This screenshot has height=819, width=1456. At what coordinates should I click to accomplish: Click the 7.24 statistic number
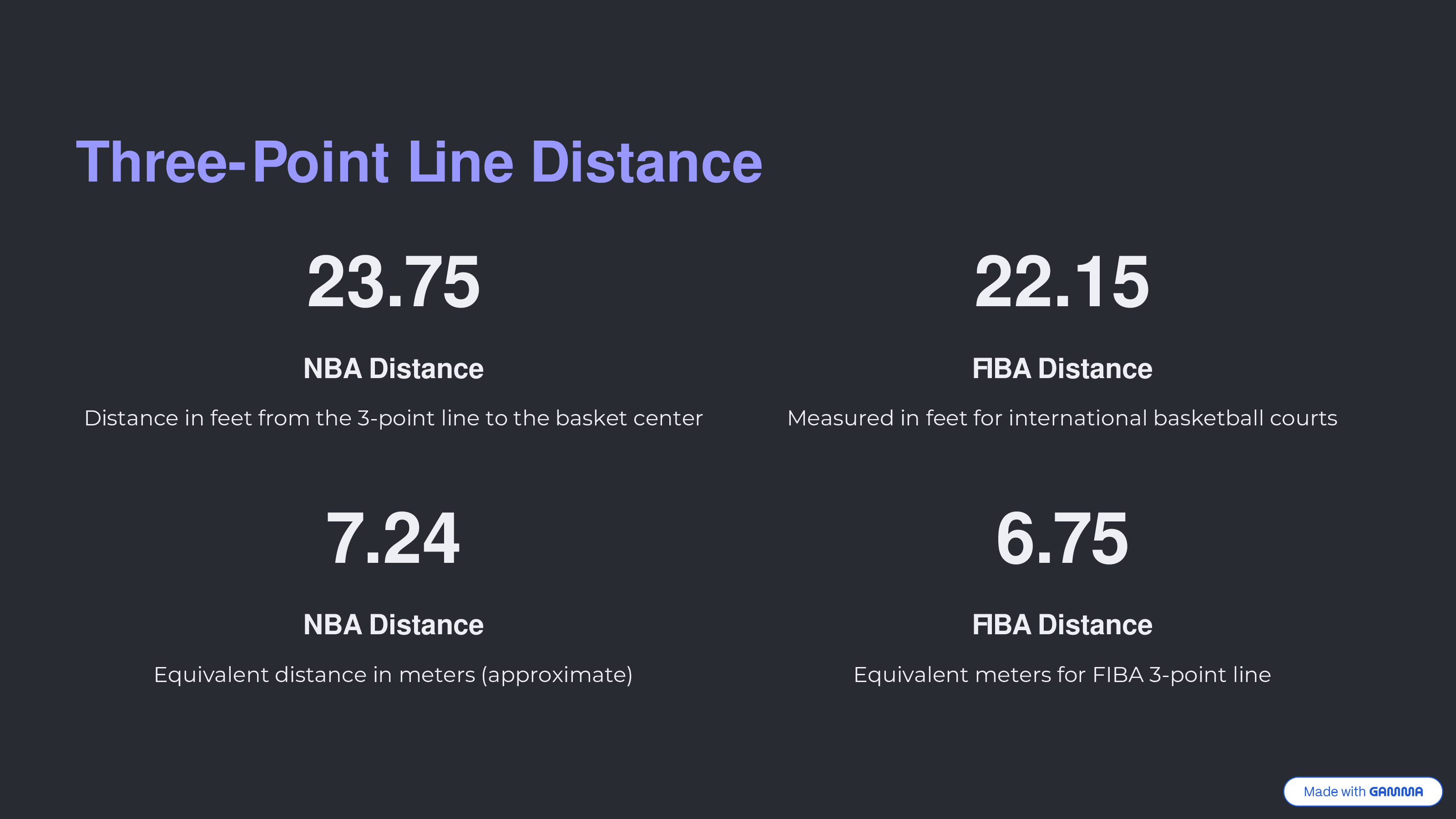coord(394,537)
